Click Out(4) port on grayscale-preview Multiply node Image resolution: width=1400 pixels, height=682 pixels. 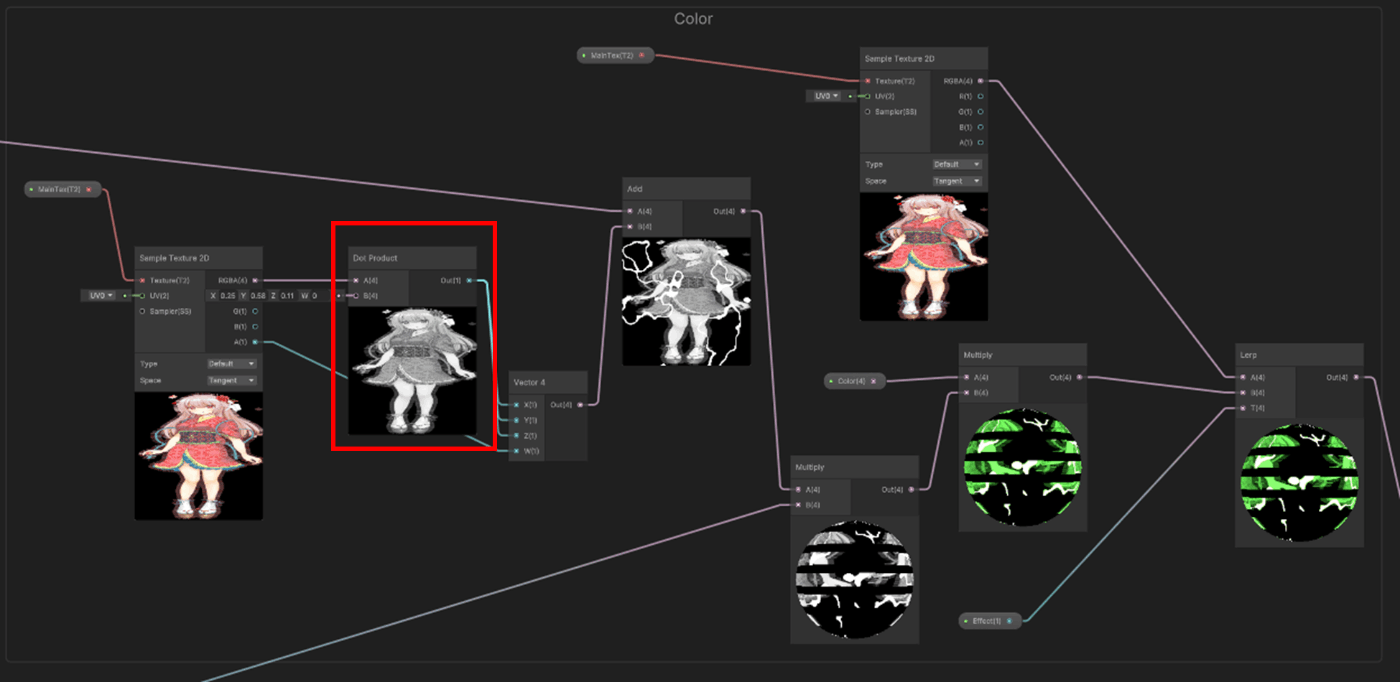click(x=911, y=489)
